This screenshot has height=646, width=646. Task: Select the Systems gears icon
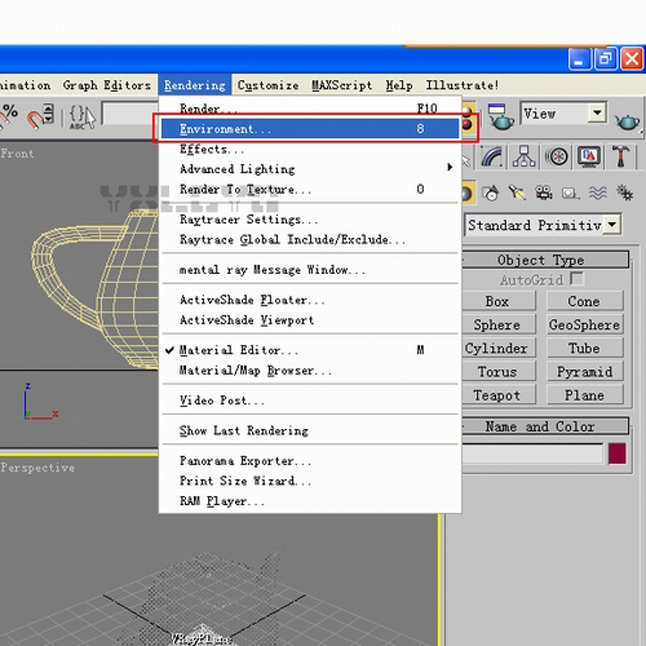(624, 193)
